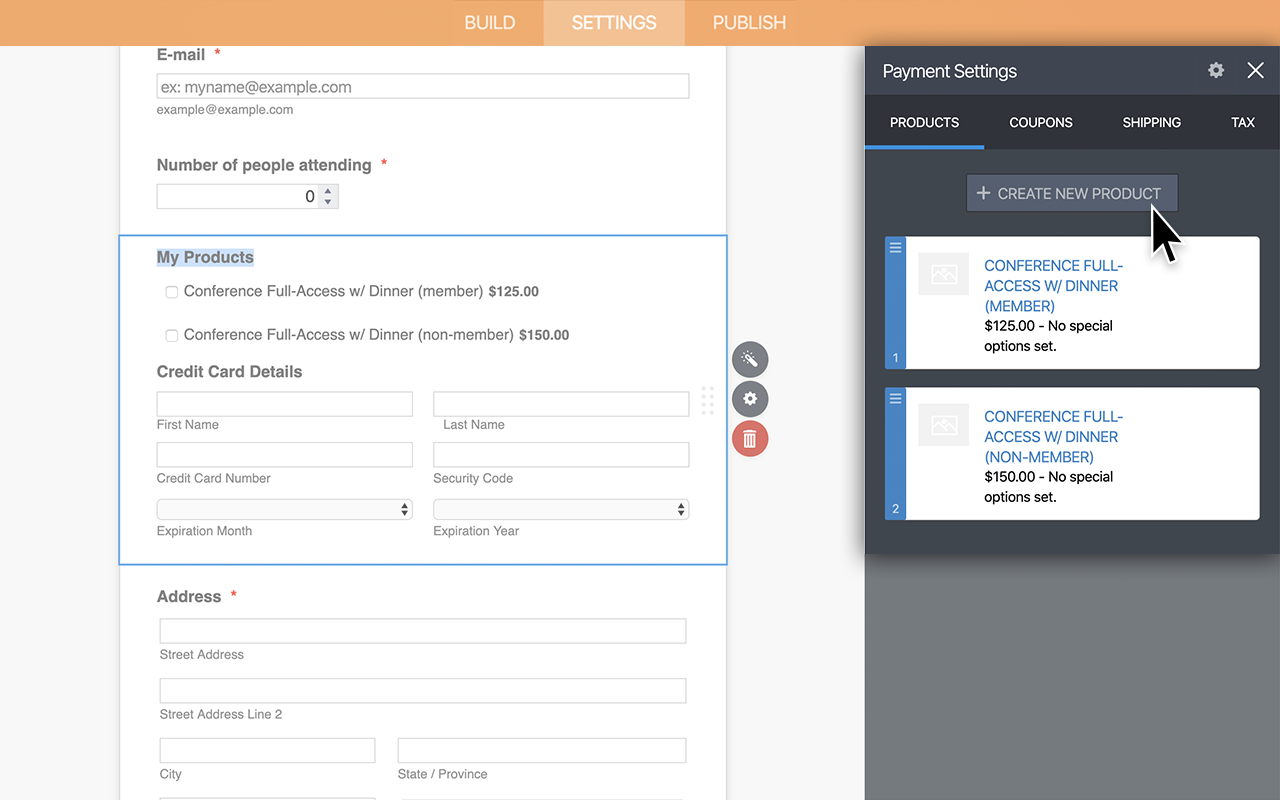The image size is (1280, 800).
Task: Click the image placeholder on the Non-Member product
Action: coord(943,425)
